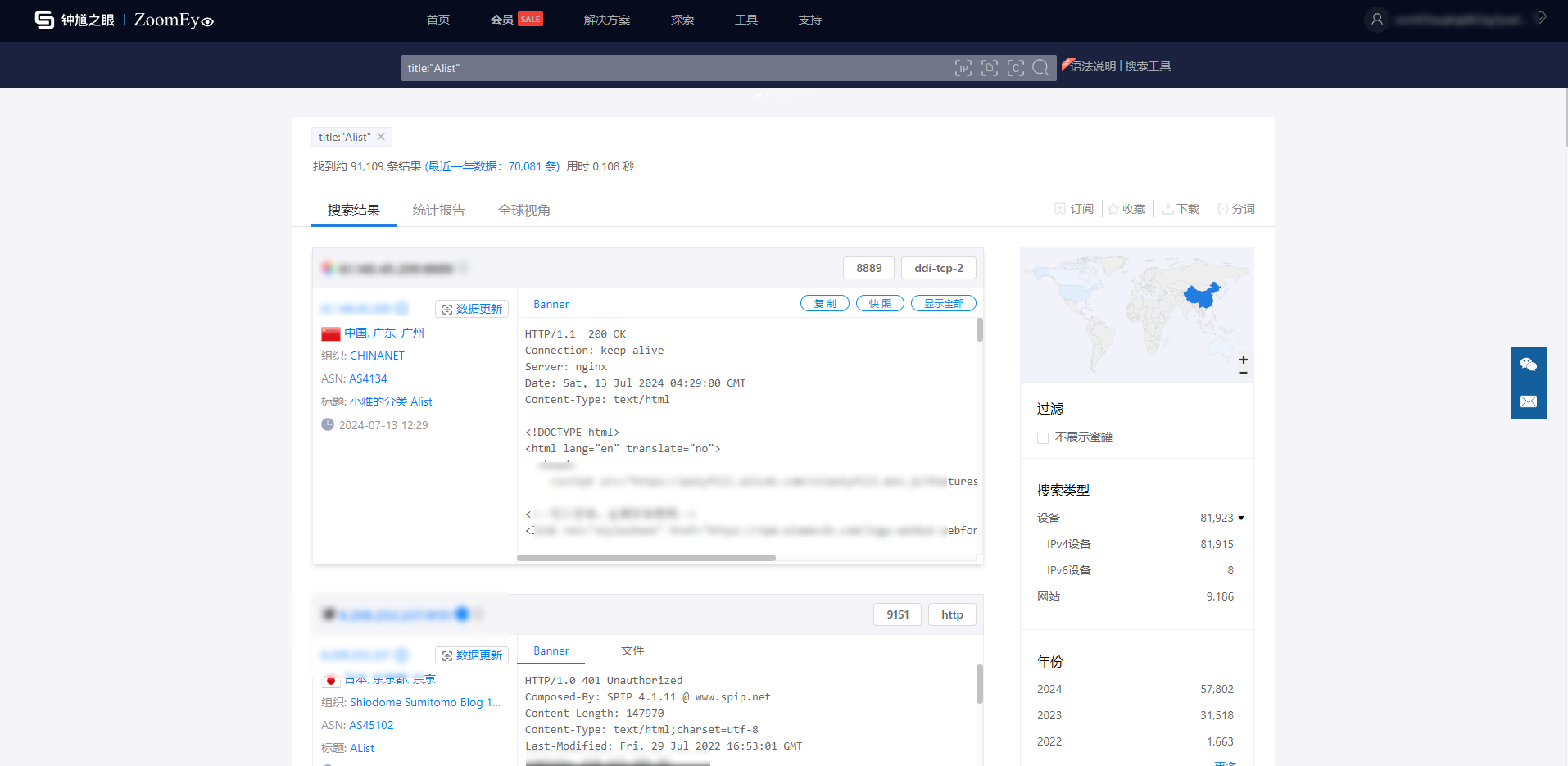Click the horizontal scrollbar under the first banner
Image resolution: width=1568 pixels, height=766 pixels.
click(x=646, y=558)
